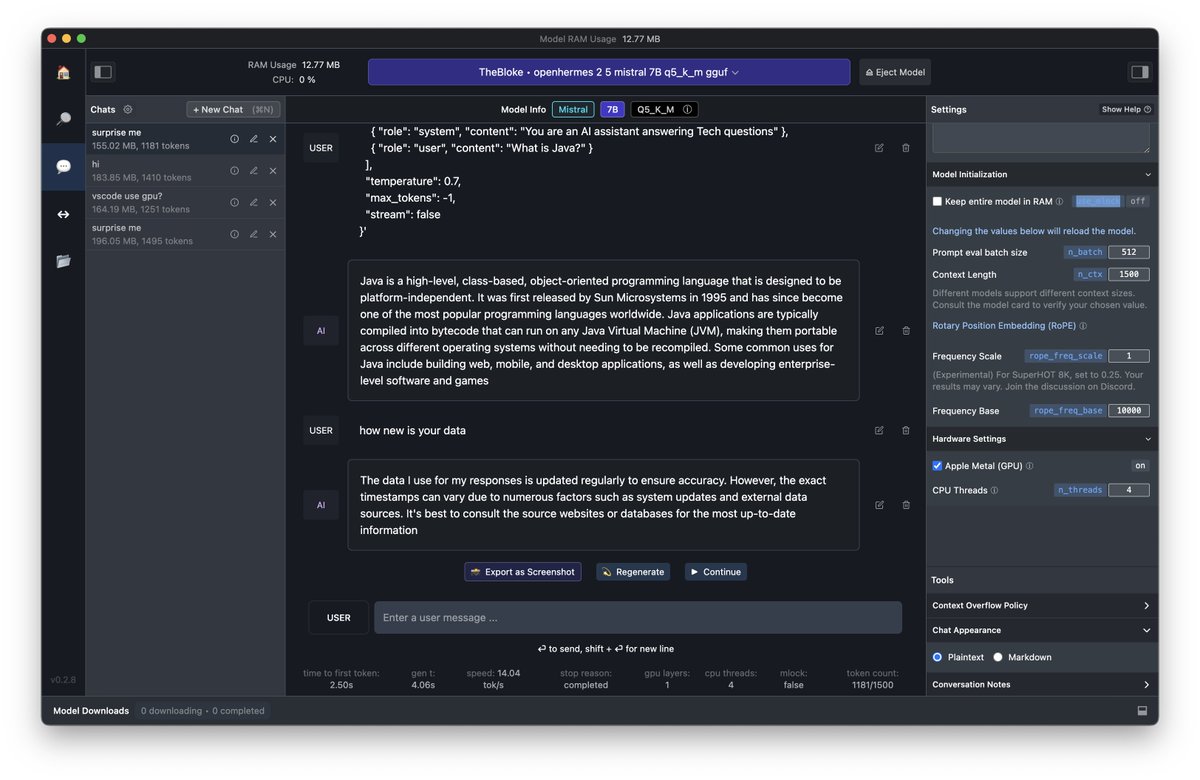Click the rope_freq_base field 10000

click(1129, 411)
